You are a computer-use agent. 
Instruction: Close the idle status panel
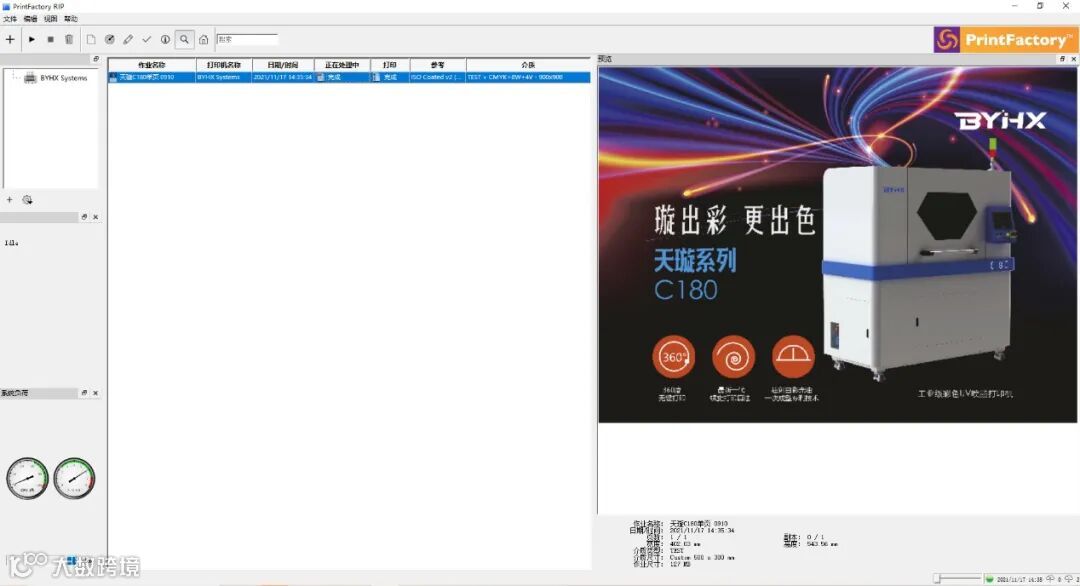pyautogui.click(x=96, y=217)
